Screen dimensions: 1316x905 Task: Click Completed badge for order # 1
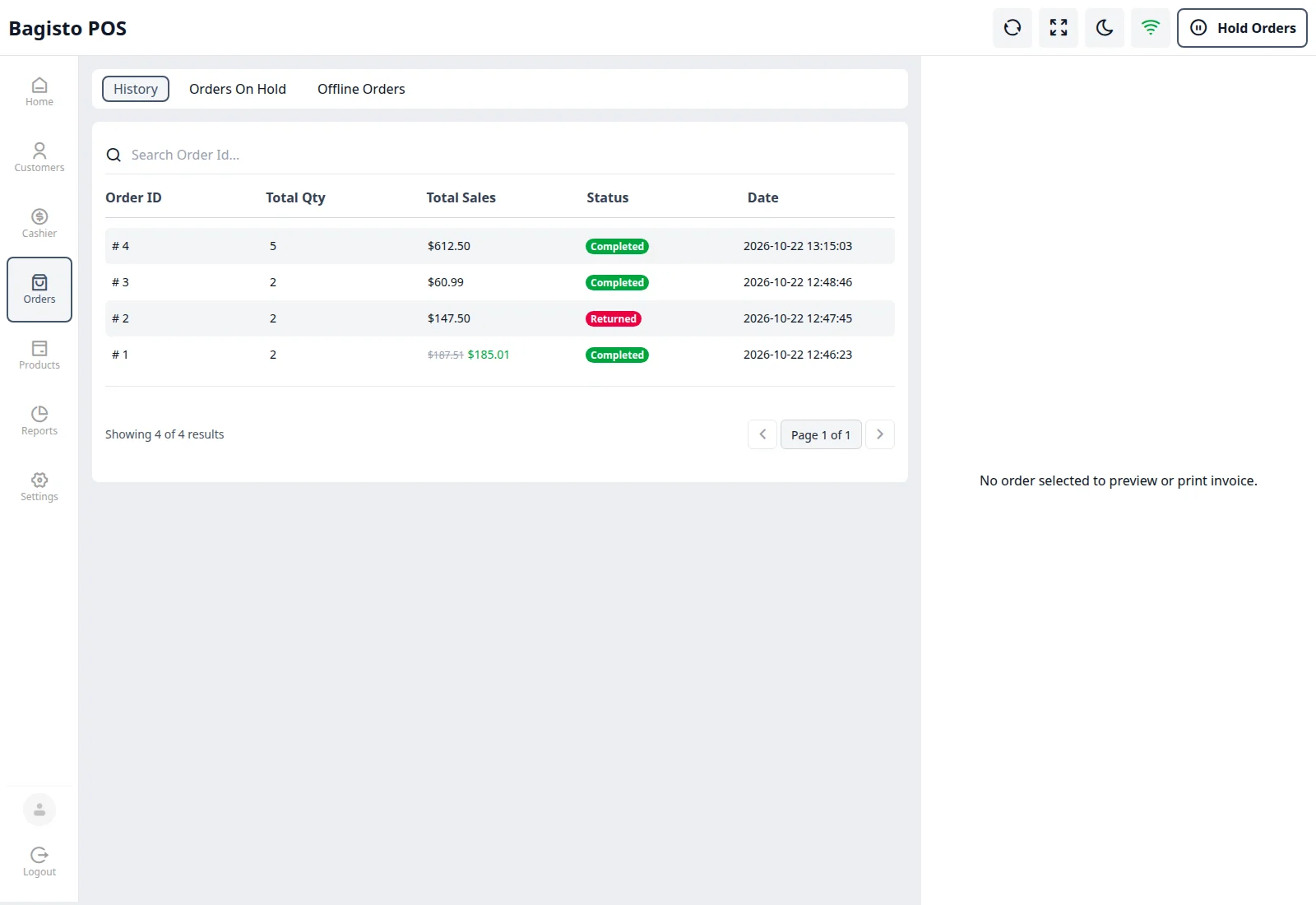tap(617, 355)
